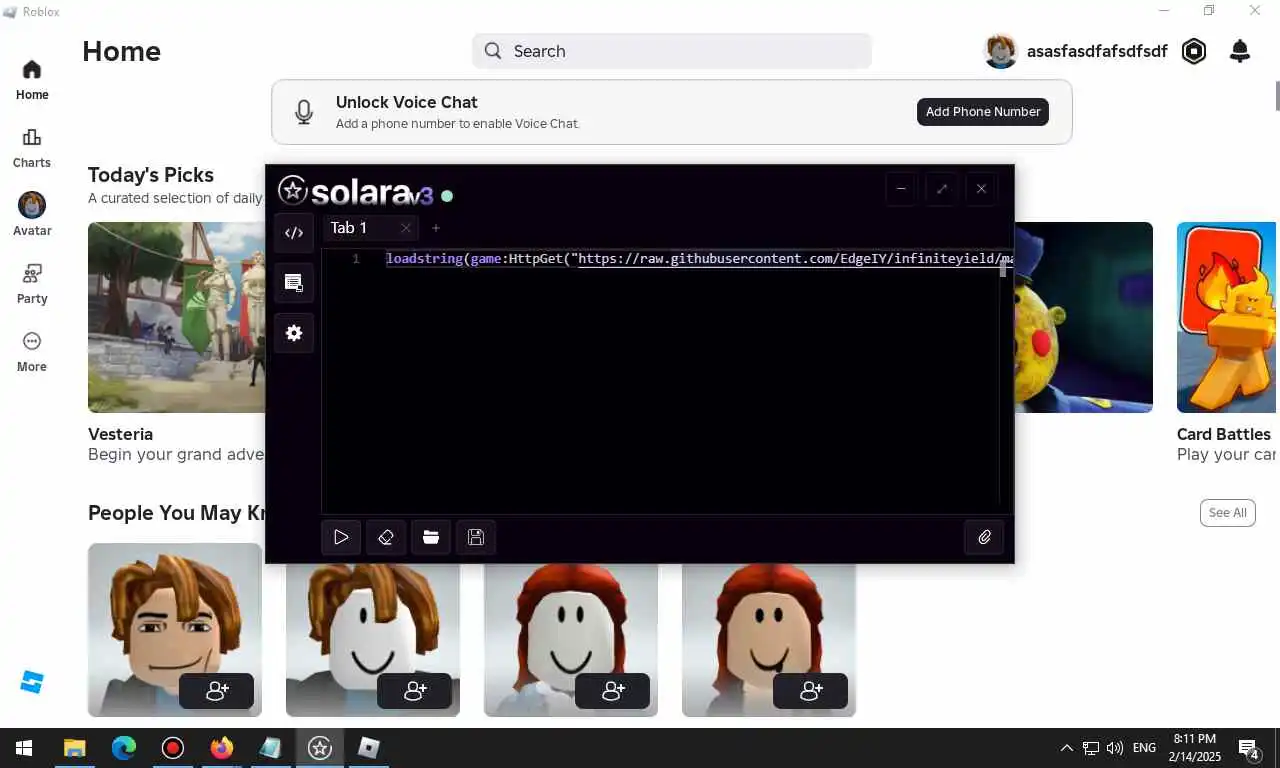
Task: Open the red record app in taskbar
Action: point(172,748)
